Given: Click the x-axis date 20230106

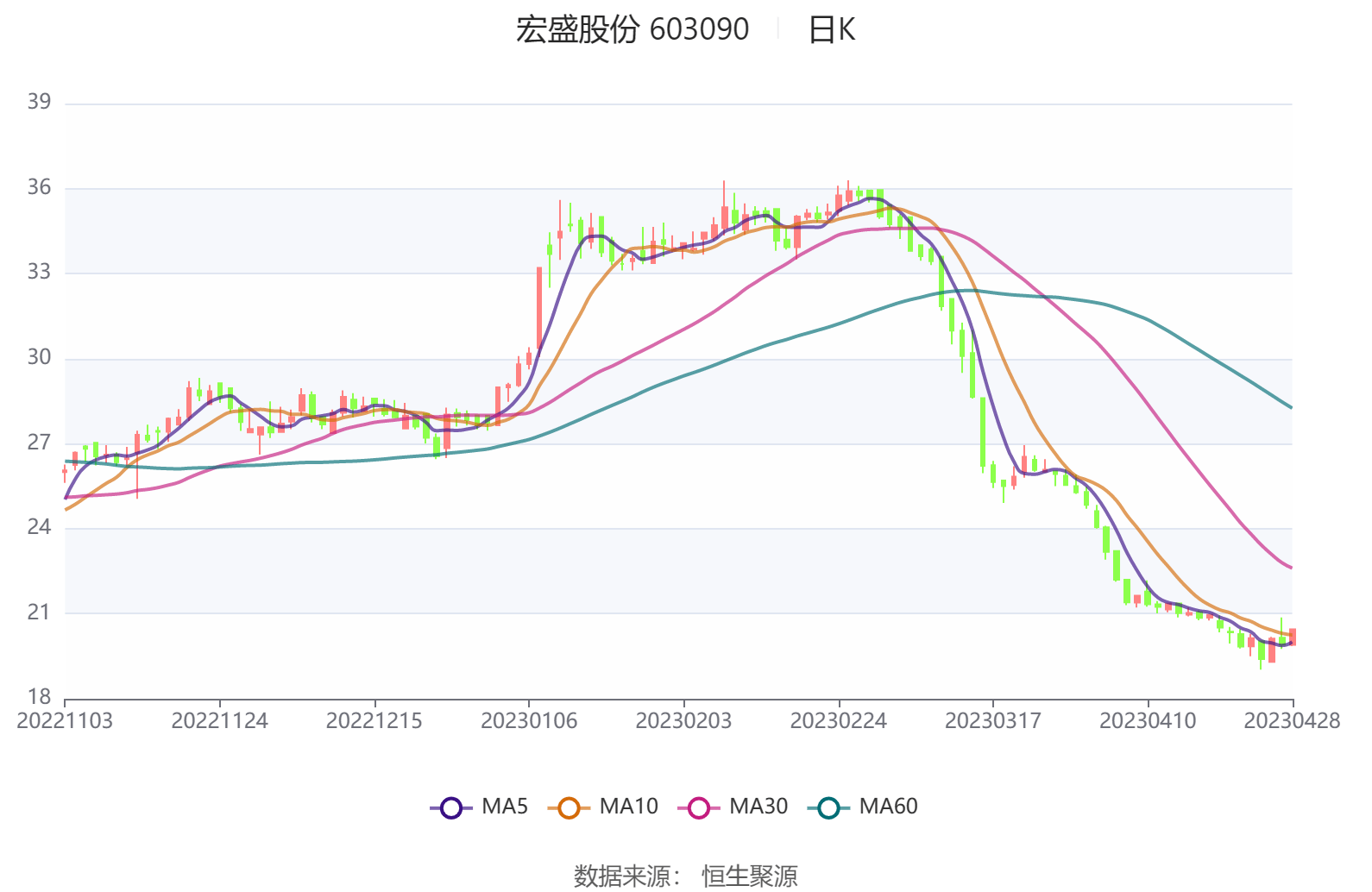Looking at the screenshot, I should [x=529, y=721].
